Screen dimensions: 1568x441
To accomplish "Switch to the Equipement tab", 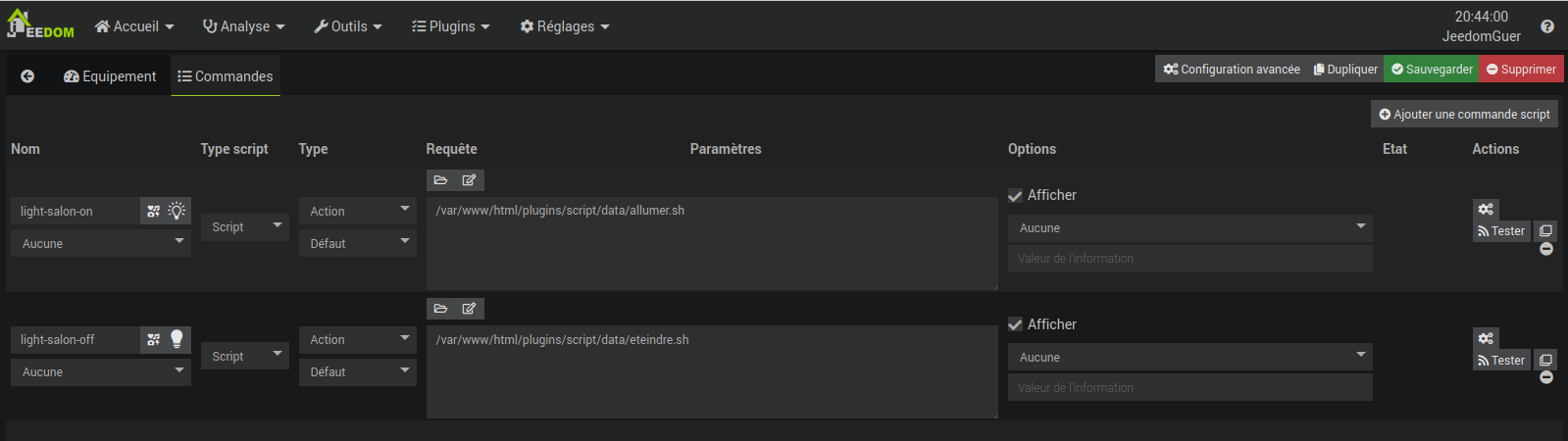I will tap(110, 76).
